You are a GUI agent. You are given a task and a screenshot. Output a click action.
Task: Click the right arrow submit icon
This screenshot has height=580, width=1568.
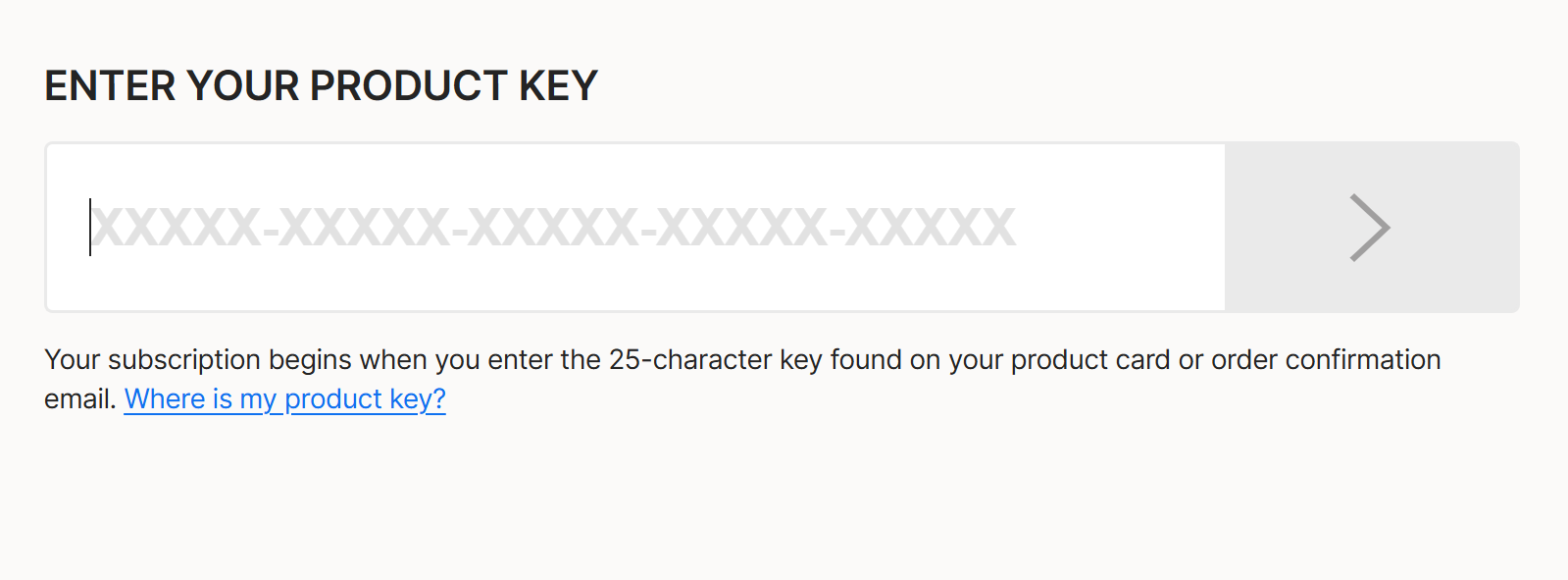click(x=1370, y=228)
